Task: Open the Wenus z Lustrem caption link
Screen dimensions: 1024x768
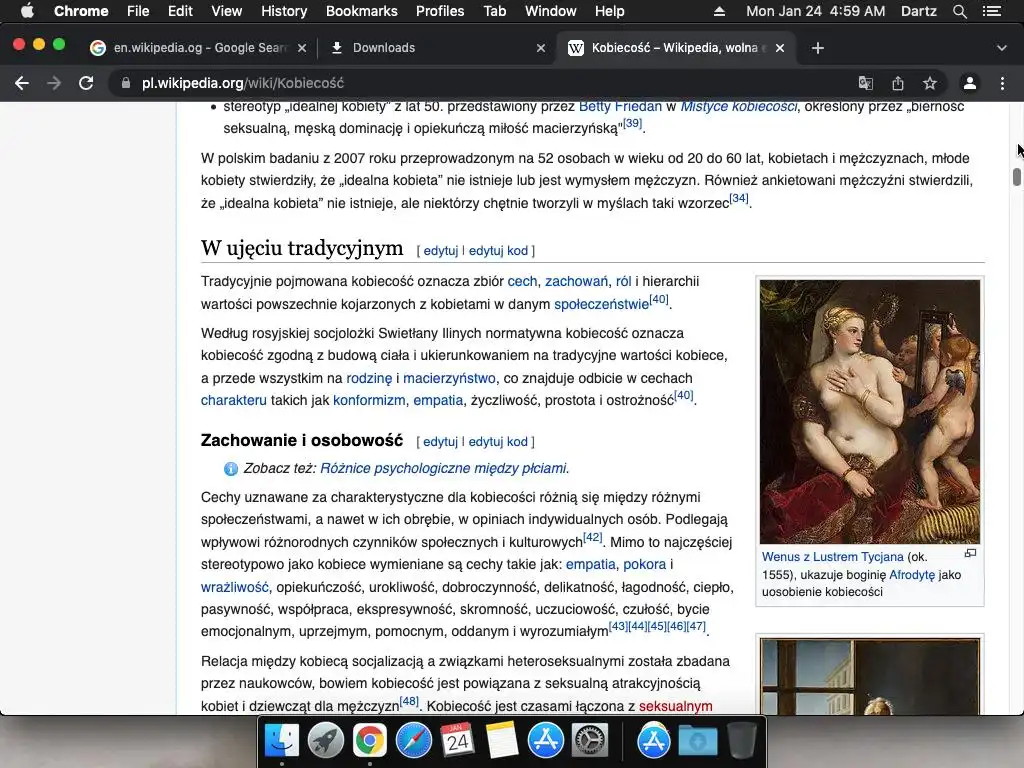Action: coord(833,557)
